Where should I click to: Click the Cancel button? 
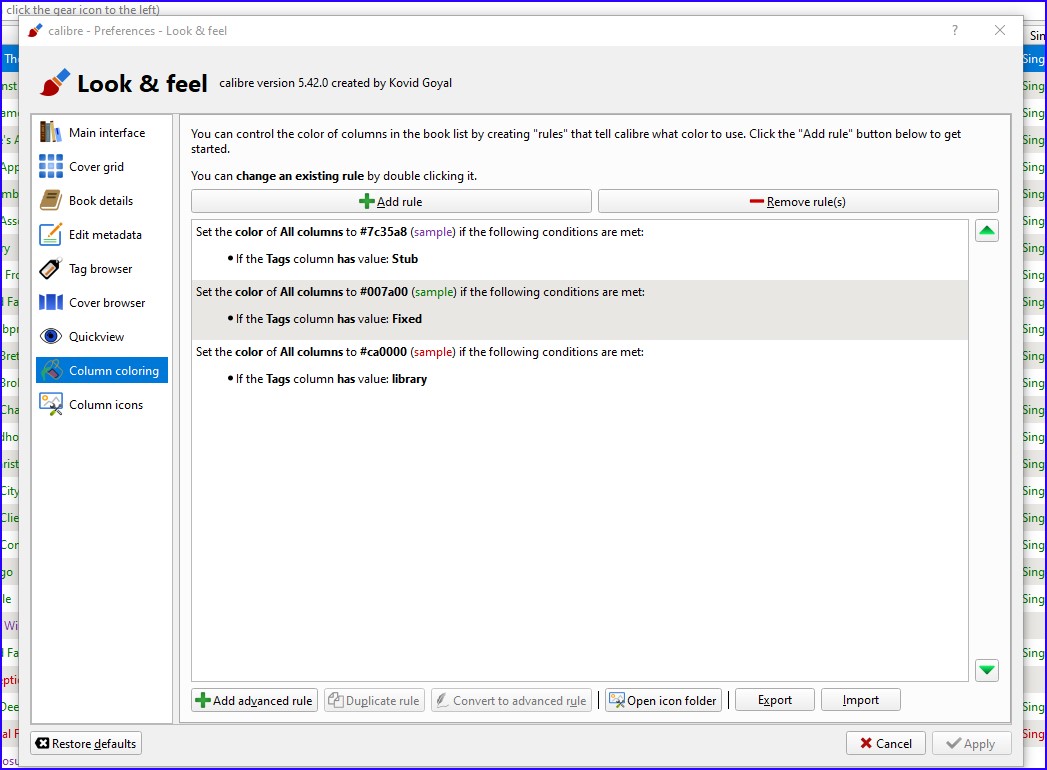tap(885, 743)
